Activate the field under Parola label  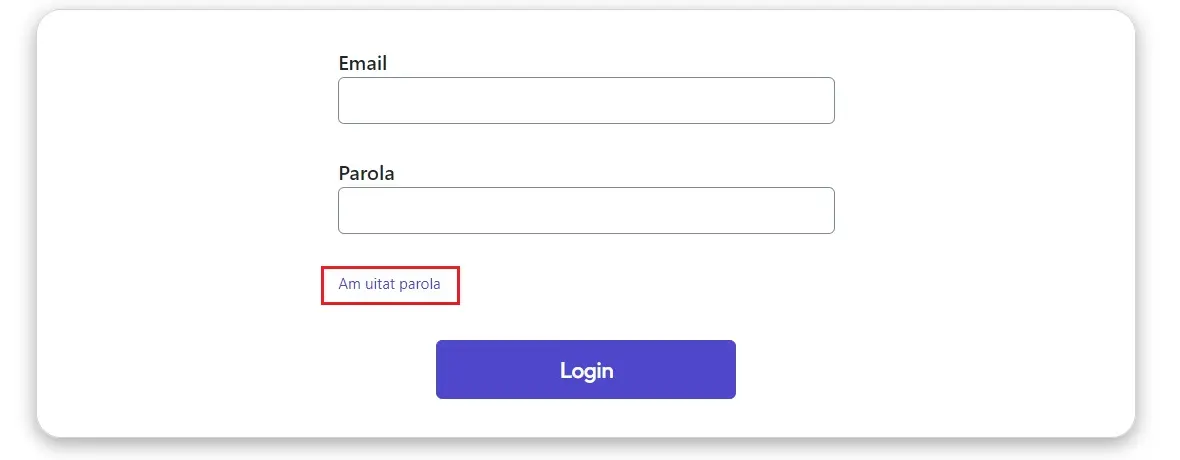[x=586, y=210]
